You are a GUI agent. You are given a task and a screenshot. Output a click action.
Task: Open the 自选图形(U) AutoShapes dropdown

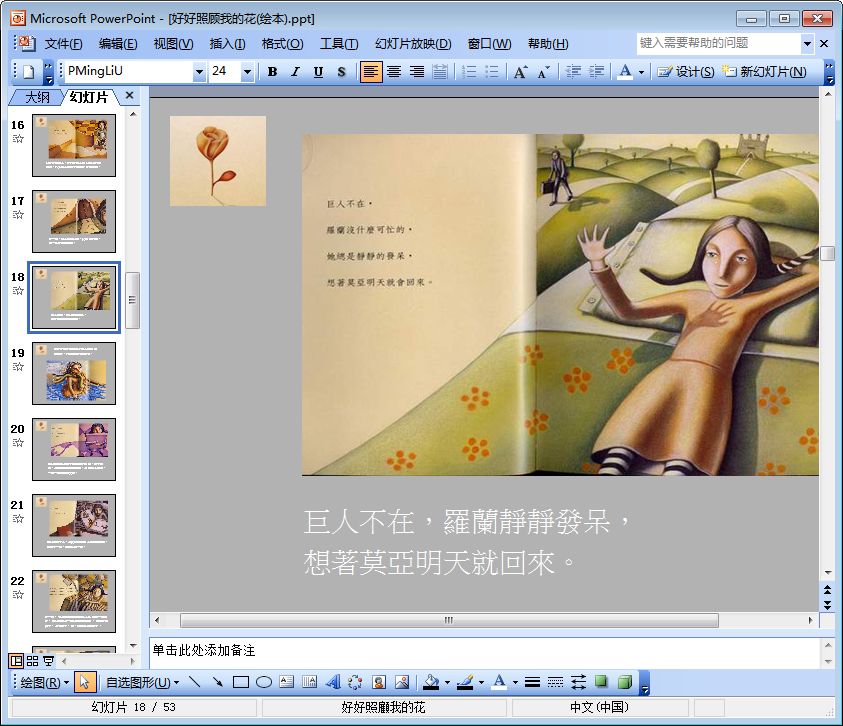[x=142, y=682]
